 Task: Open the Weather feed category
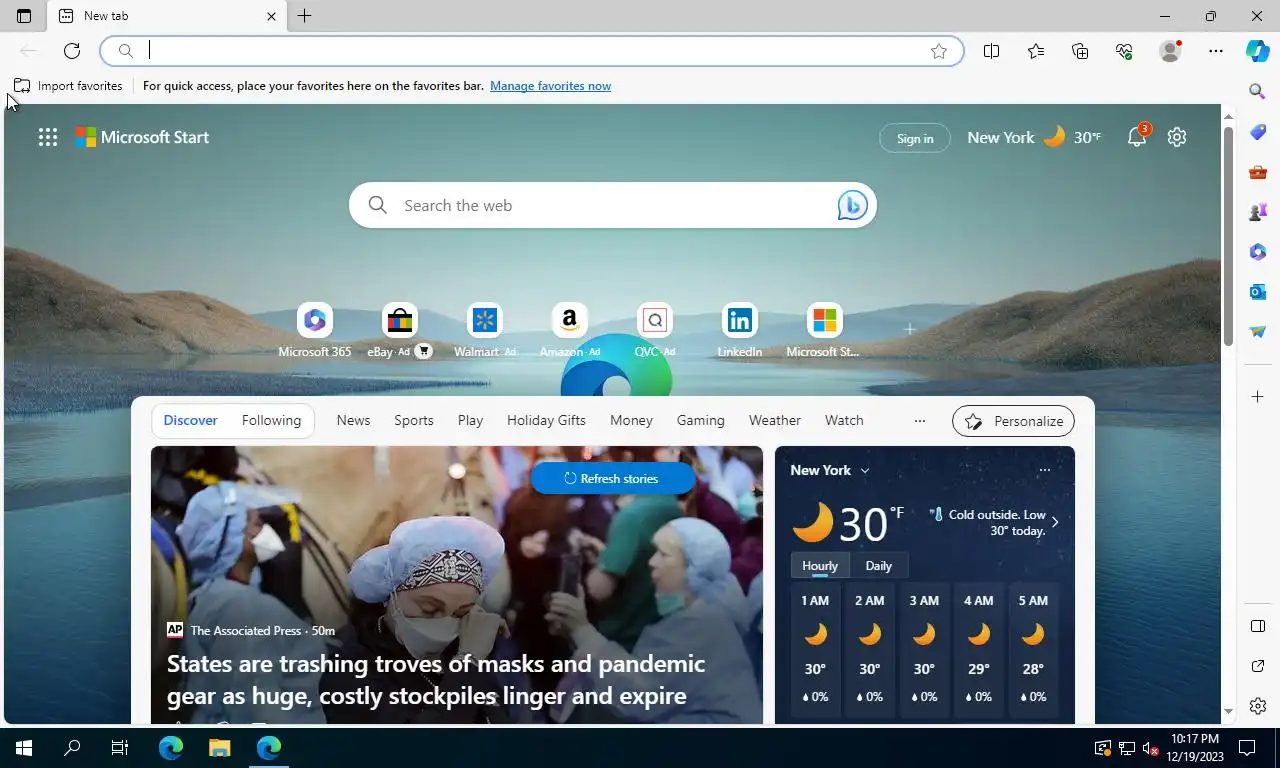click(x=775, y=421)
